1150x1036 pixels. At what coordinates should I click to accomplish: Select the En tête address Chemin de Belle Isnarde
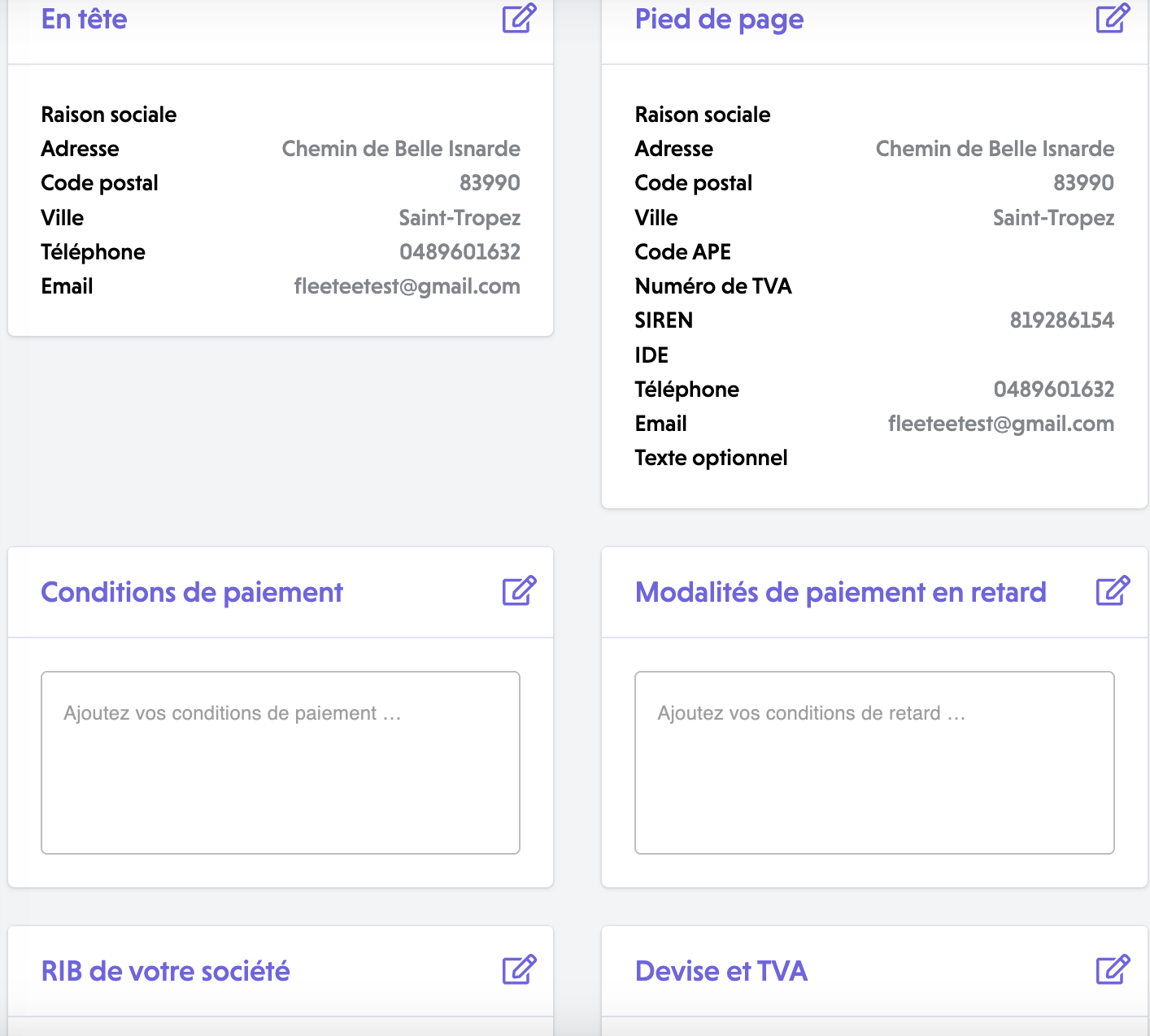tap(401, 149)
